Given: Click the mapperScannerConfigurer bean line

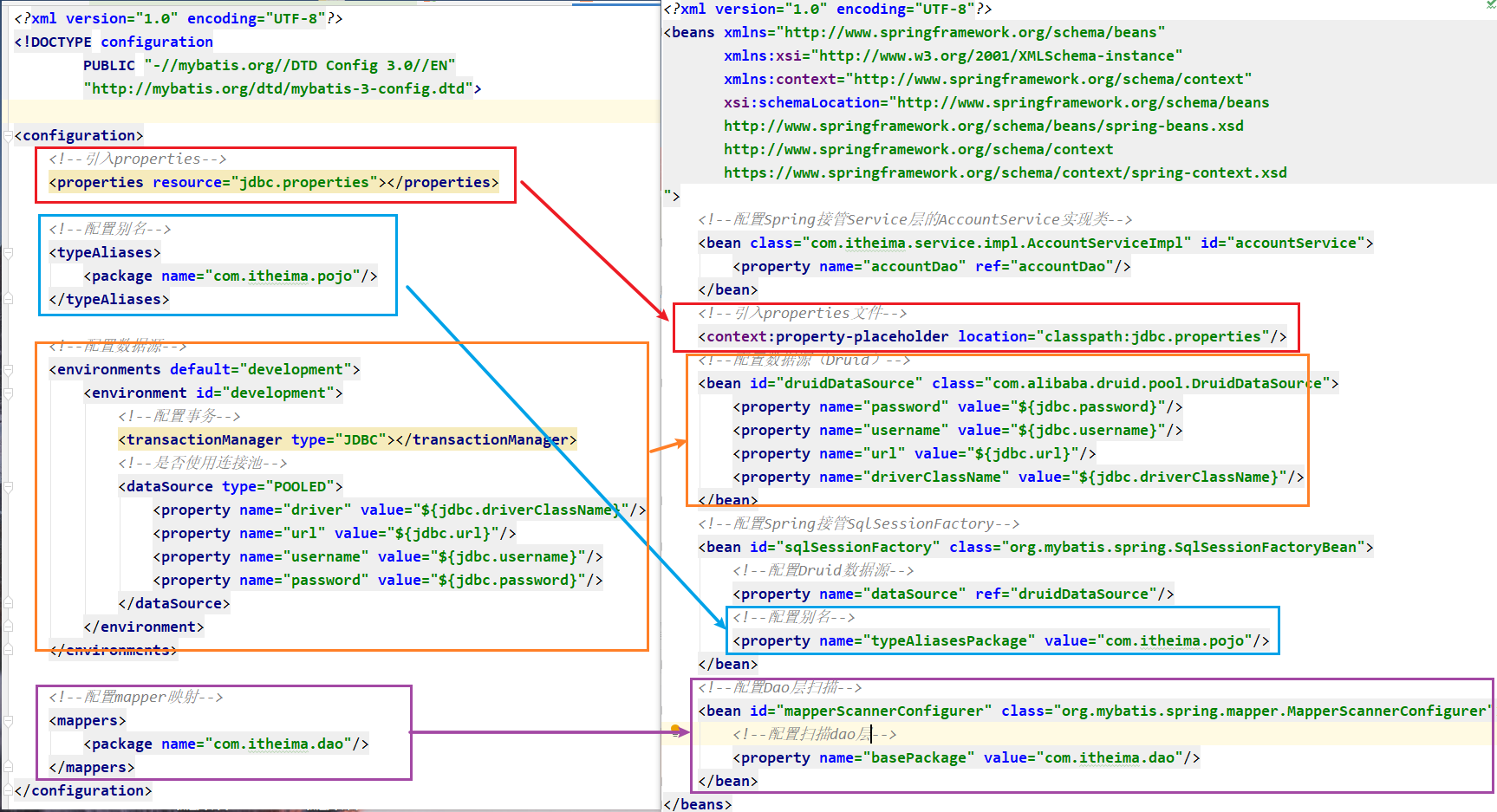Looking at the screenshot, I should click(1097, 711).
